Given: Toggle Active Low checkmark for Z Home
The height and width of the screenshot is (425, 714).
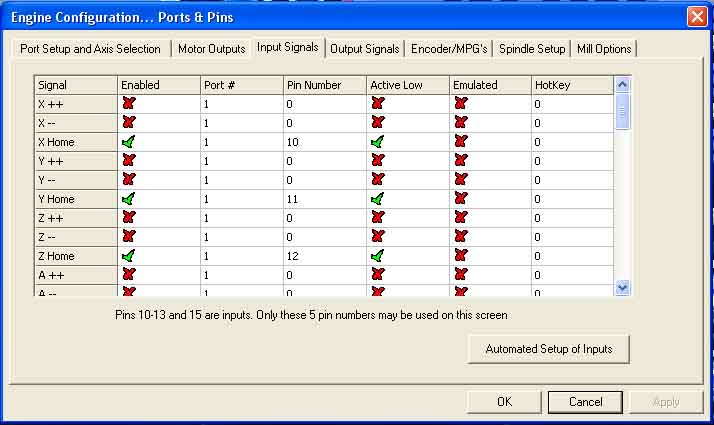Looking at the screenshot, I should coord(377,256).
